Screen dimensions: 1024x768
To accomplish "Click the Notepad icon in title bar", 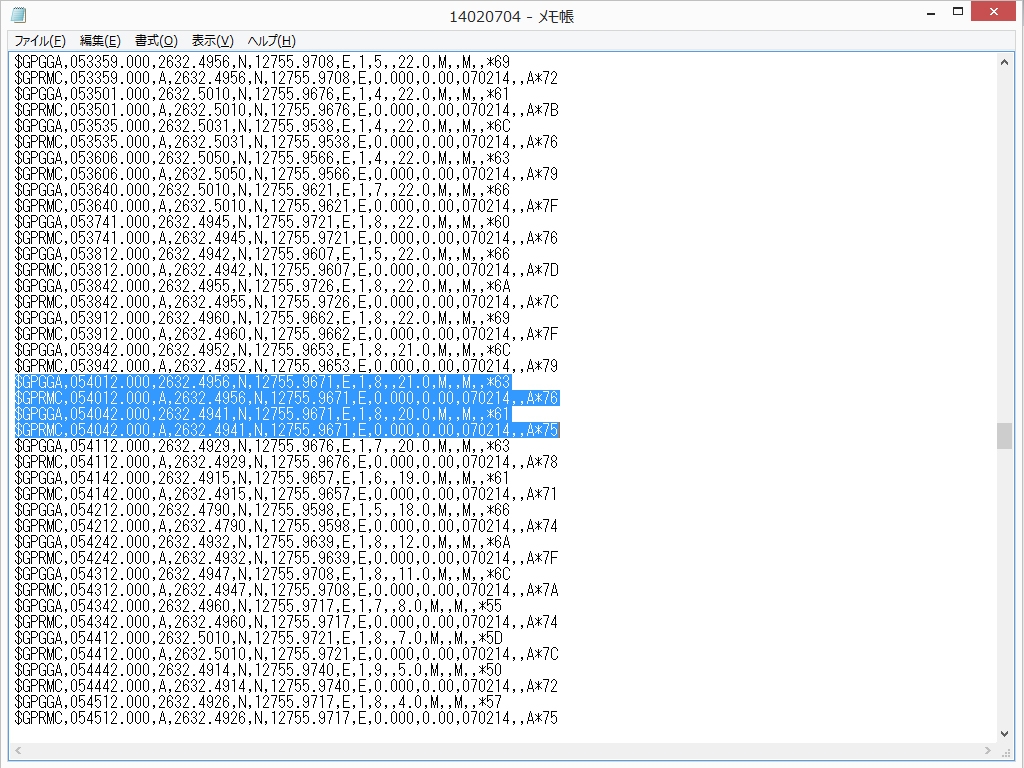I will 18,15.
